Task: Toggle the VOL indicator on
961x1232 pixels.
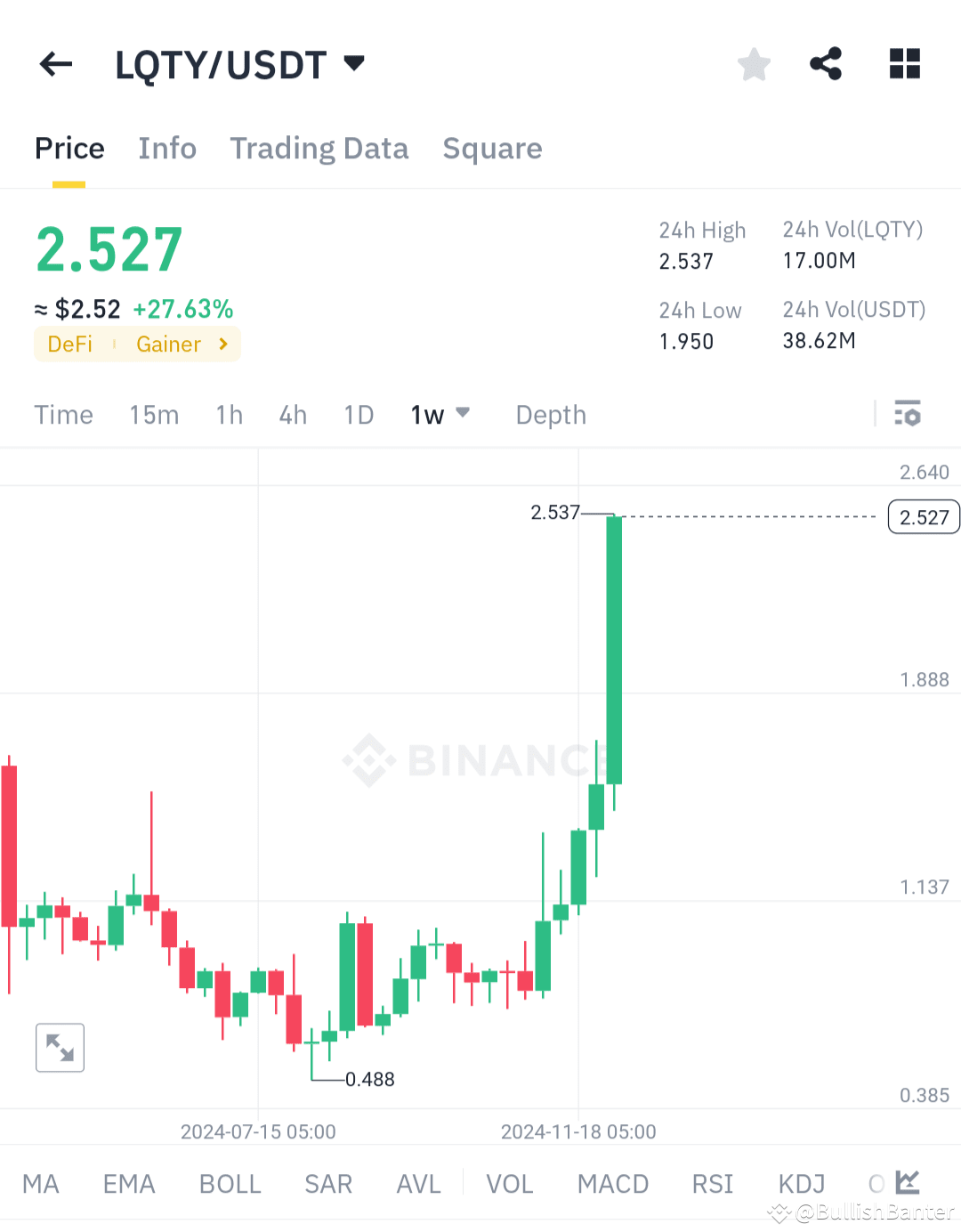Action: tap(509, 1184)
